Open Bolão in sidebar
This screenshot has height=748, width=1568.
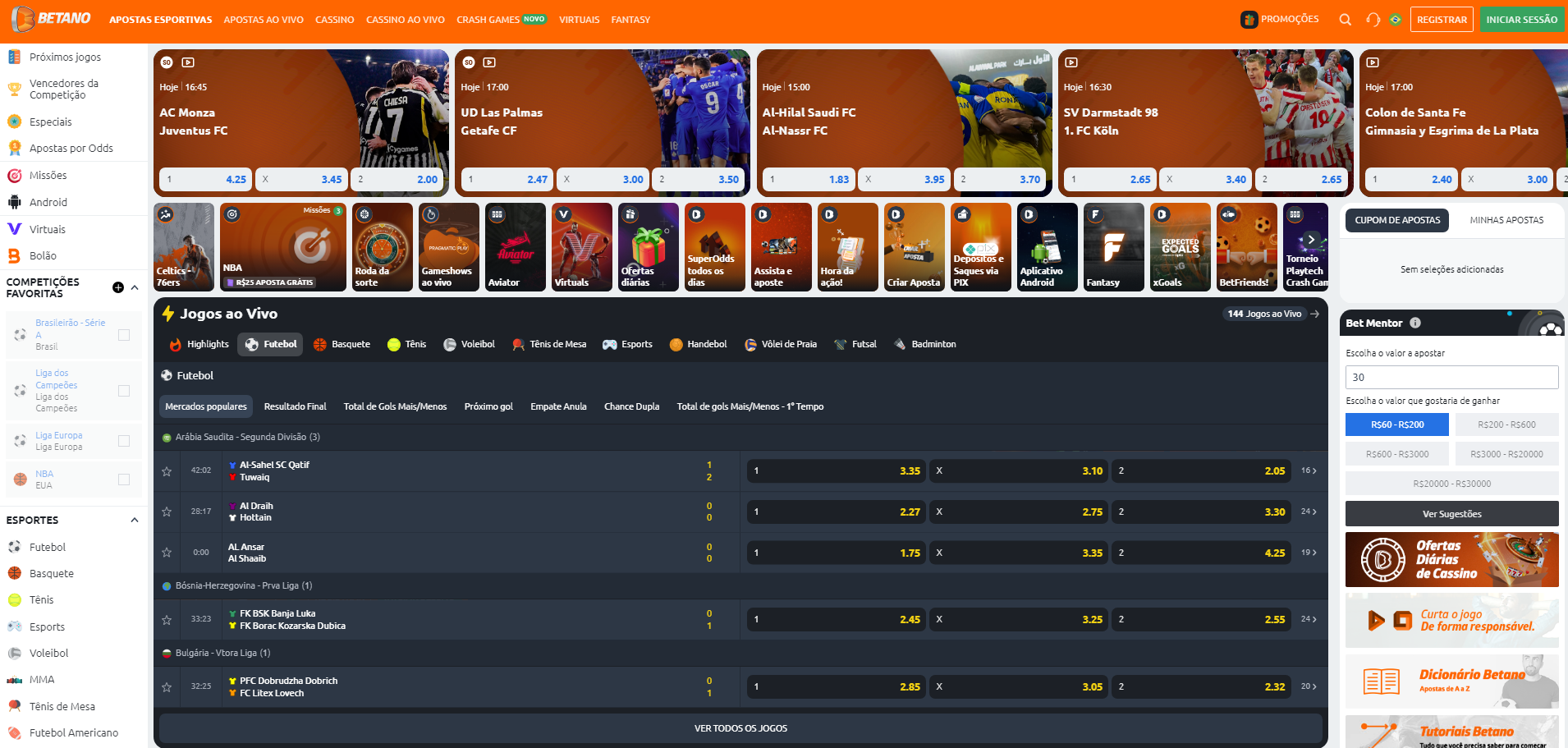click(43, 255)
